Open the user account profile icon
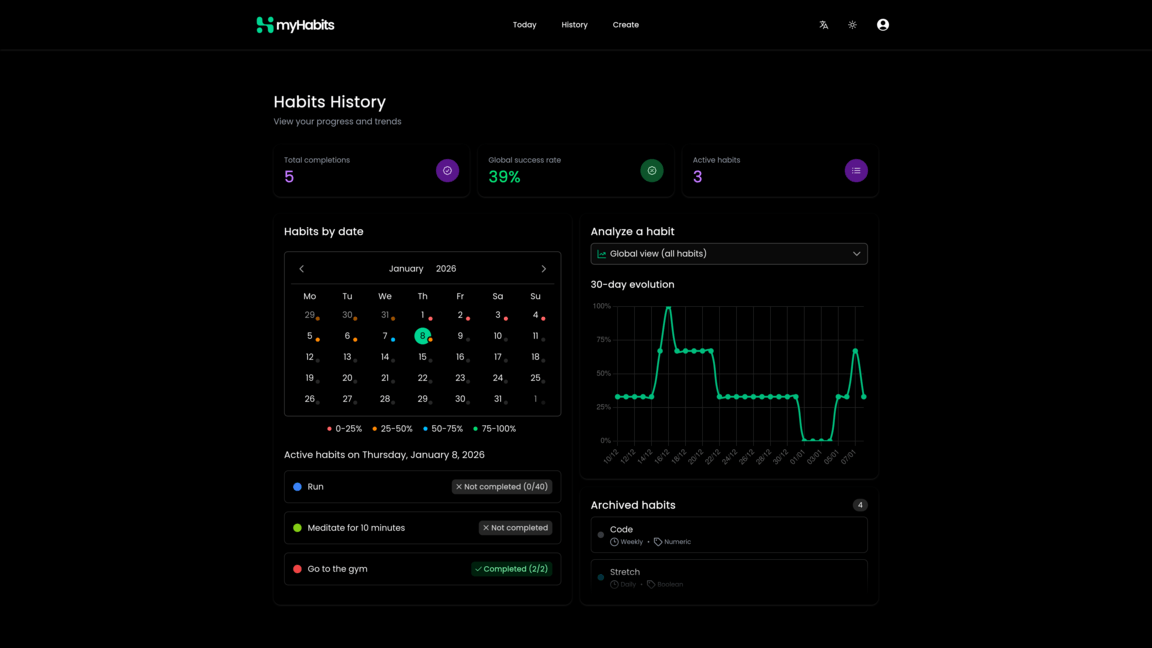 pos(883,25)
